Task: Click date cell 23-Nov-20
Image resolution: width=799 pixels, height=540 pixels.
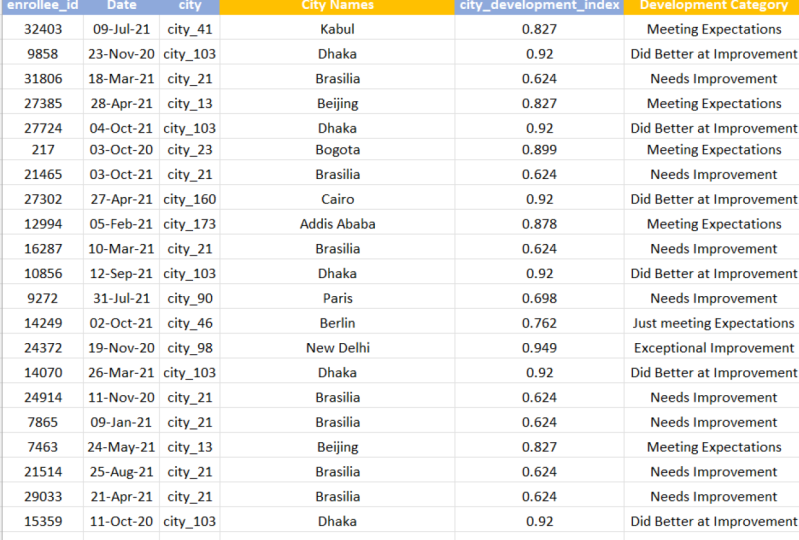Action: click(122, 54)
